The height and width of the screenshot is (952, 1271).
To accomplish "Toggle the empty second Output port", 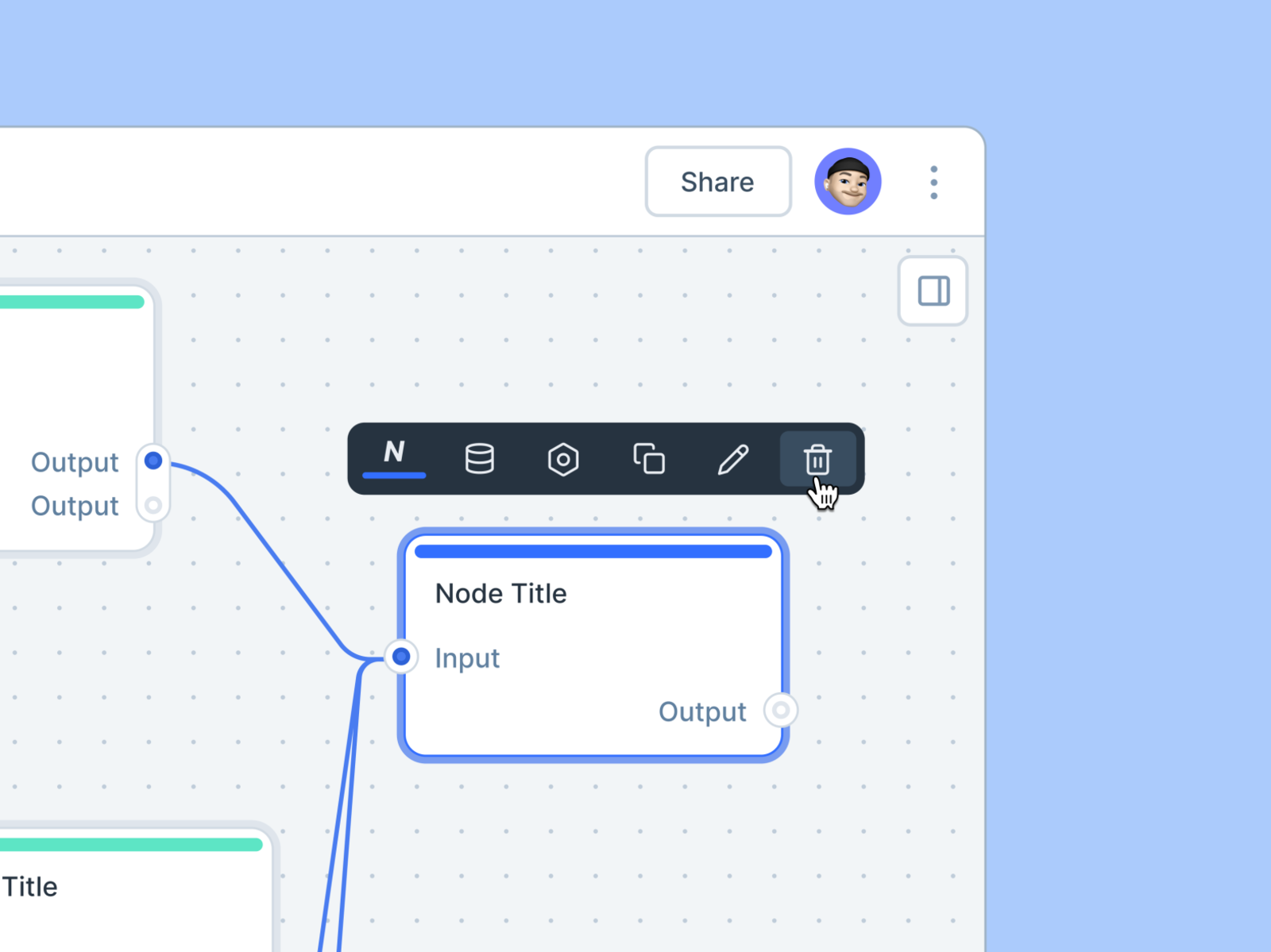I will 153,504.
